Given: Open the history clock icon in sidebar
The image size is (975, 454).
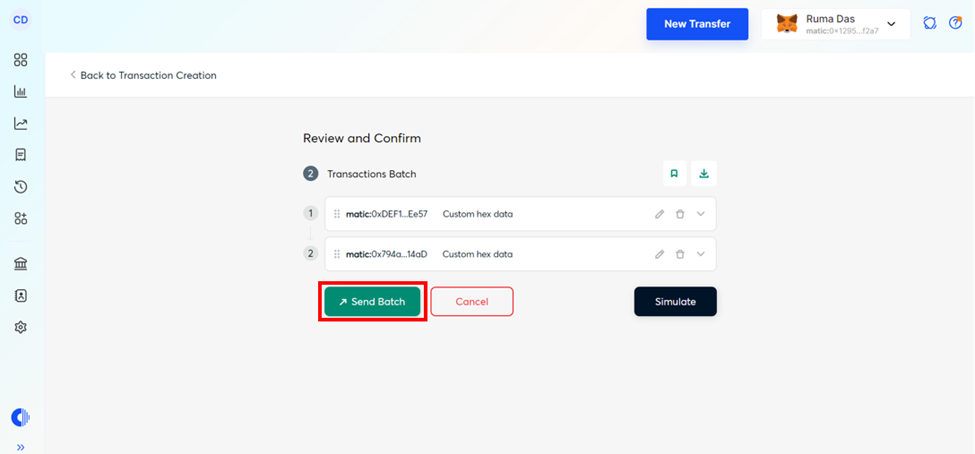Looking at the screenshot, I should [x=20, y=187].
